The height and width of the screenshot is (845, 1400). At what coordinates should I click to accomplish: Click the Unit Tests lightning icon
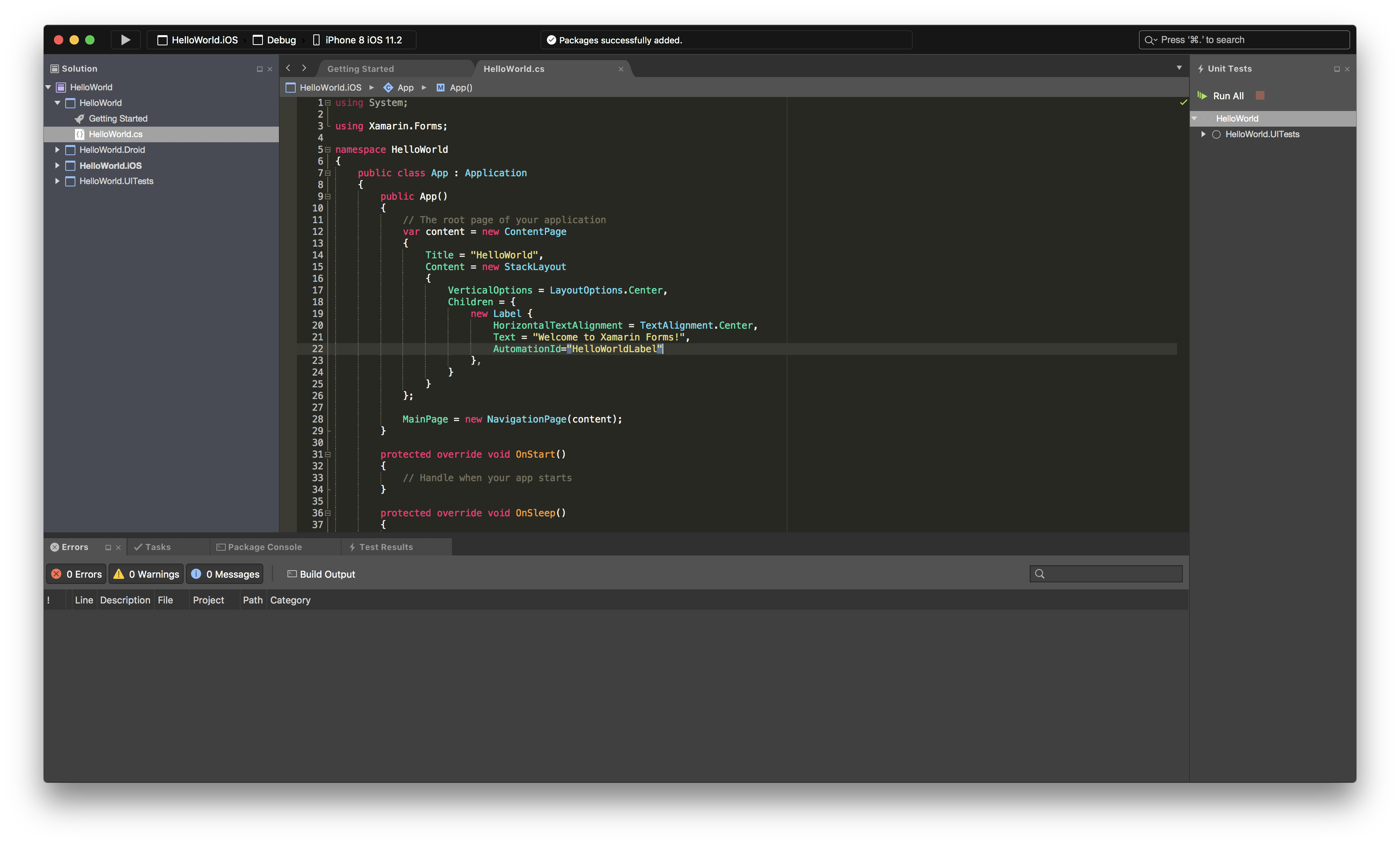(1200, 68)
